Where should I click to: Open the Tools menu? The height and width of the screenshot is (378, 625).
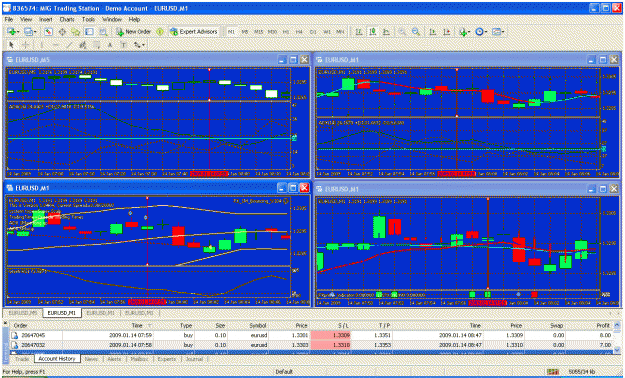88,19
